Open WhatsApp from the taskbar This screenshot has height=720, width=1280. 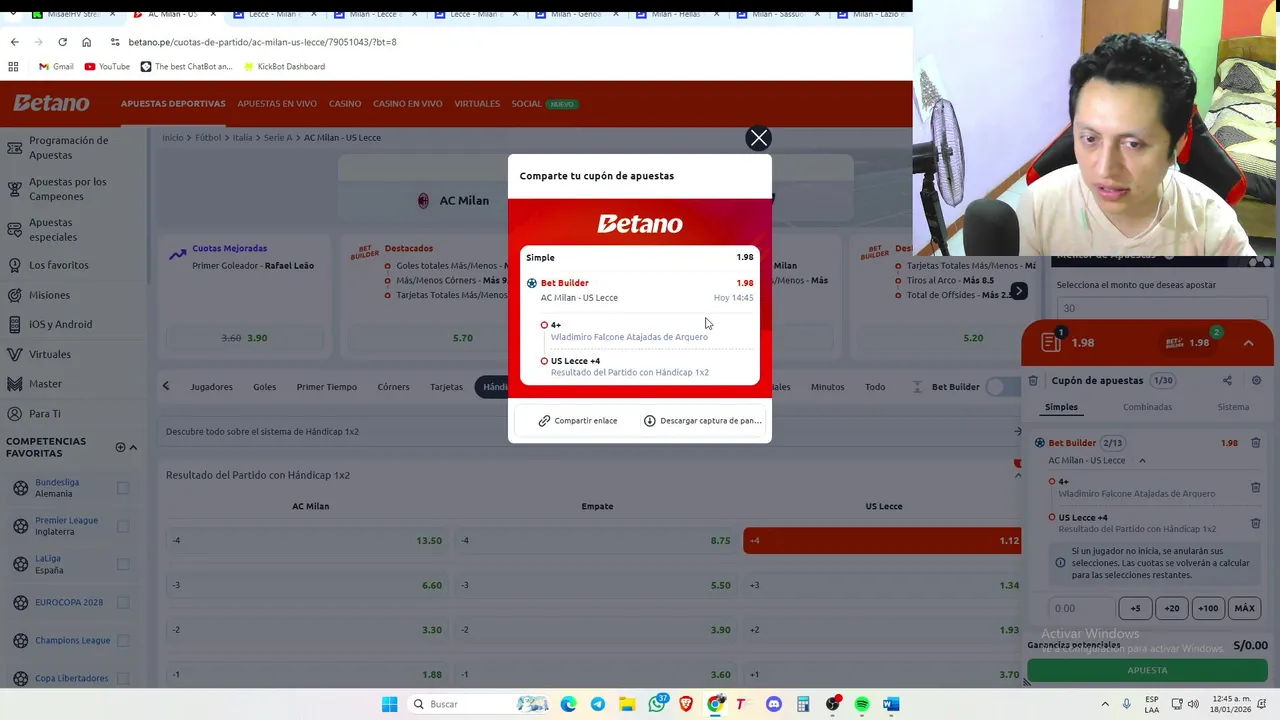pos(656,704)
